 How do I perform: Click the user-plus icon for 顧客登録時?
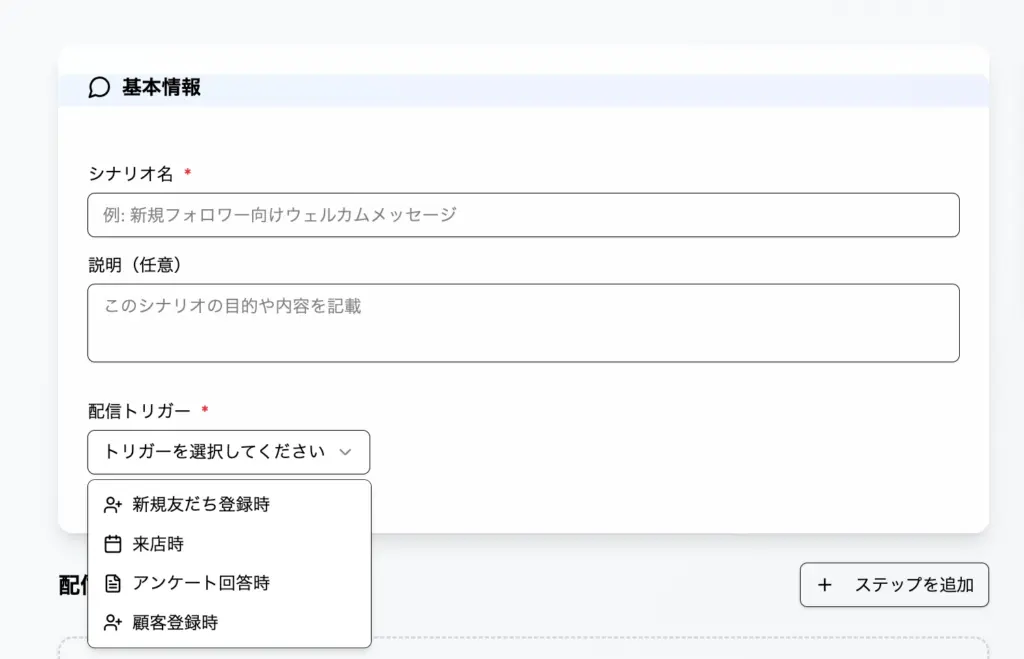point(113,622)
